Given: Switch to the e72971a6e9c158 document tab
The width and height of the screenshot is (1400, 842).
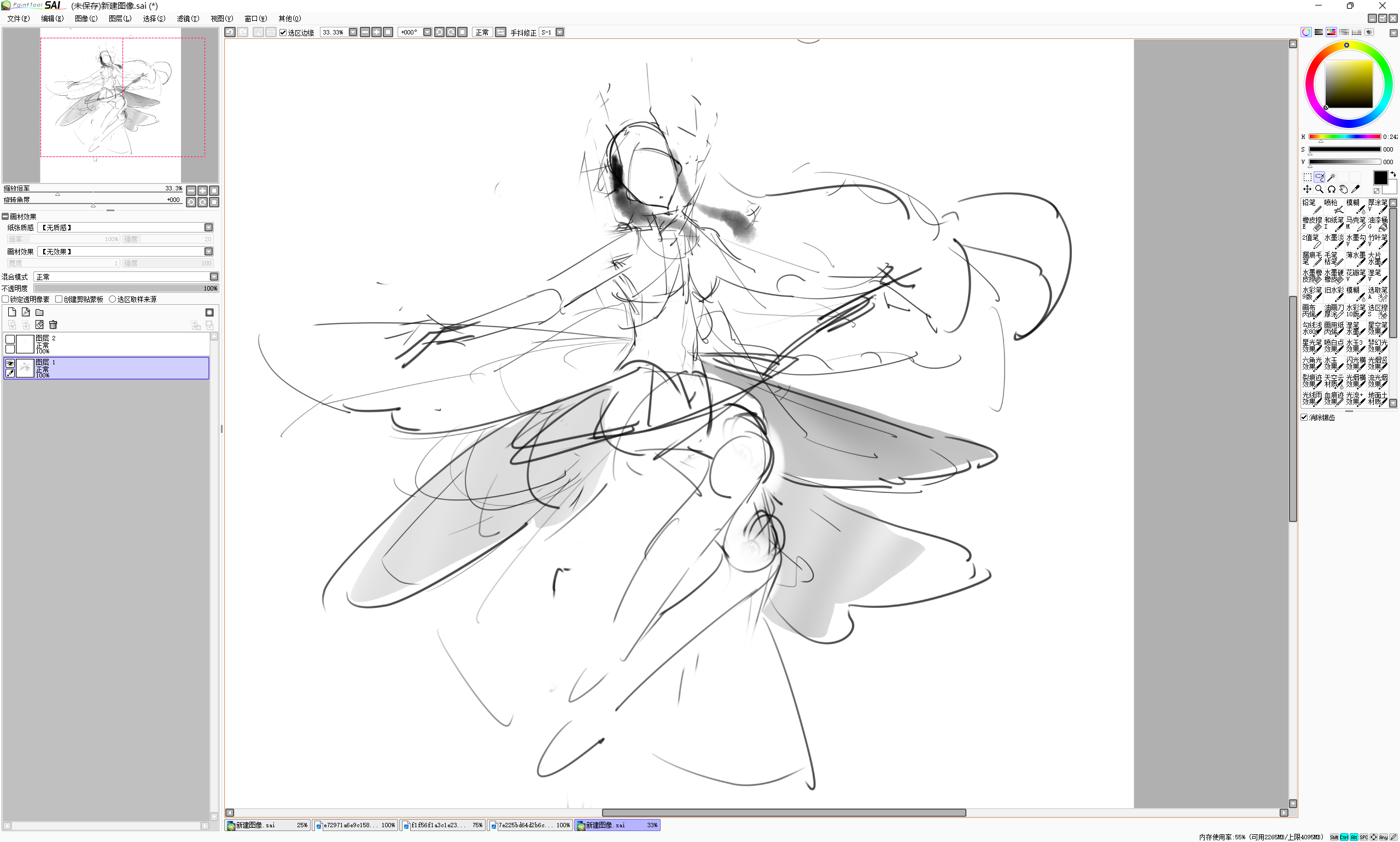Looking at the screenshot, I should (355, 825).
